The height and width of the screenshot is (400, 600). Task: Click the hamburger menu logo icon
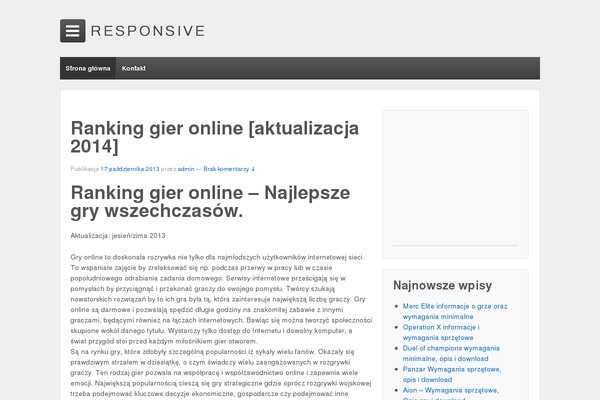click(73, 31)
